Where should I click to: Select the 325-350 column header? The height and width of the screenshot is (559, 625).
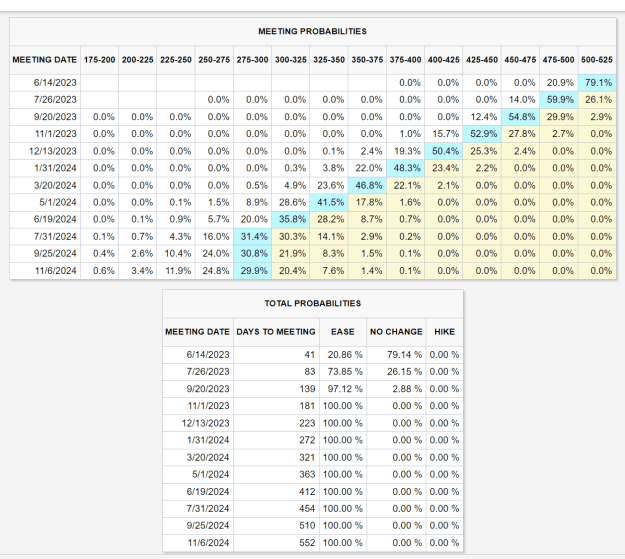[x=329, y=60]
